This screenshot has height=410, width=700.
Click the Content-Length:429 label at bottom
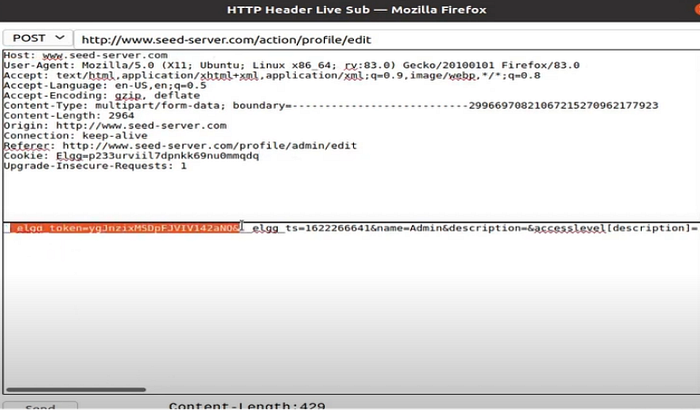tap(247, 406)
